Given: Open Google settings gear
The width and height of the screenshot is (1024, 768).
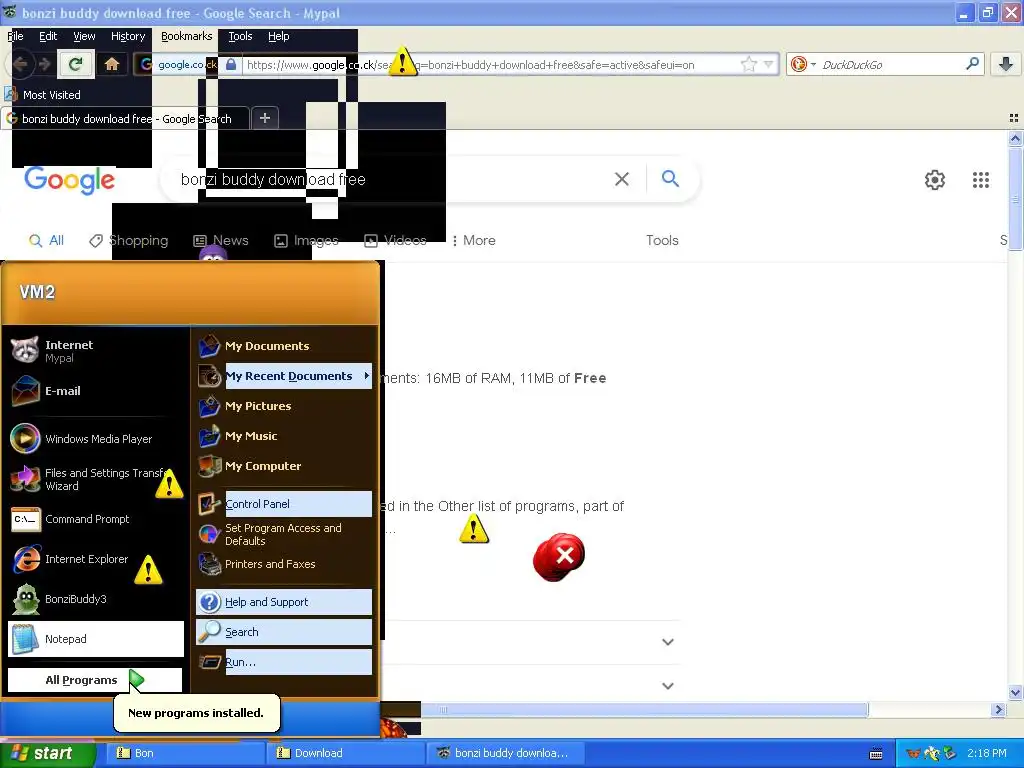Looking at the screenshot, I should coord(935,180).
